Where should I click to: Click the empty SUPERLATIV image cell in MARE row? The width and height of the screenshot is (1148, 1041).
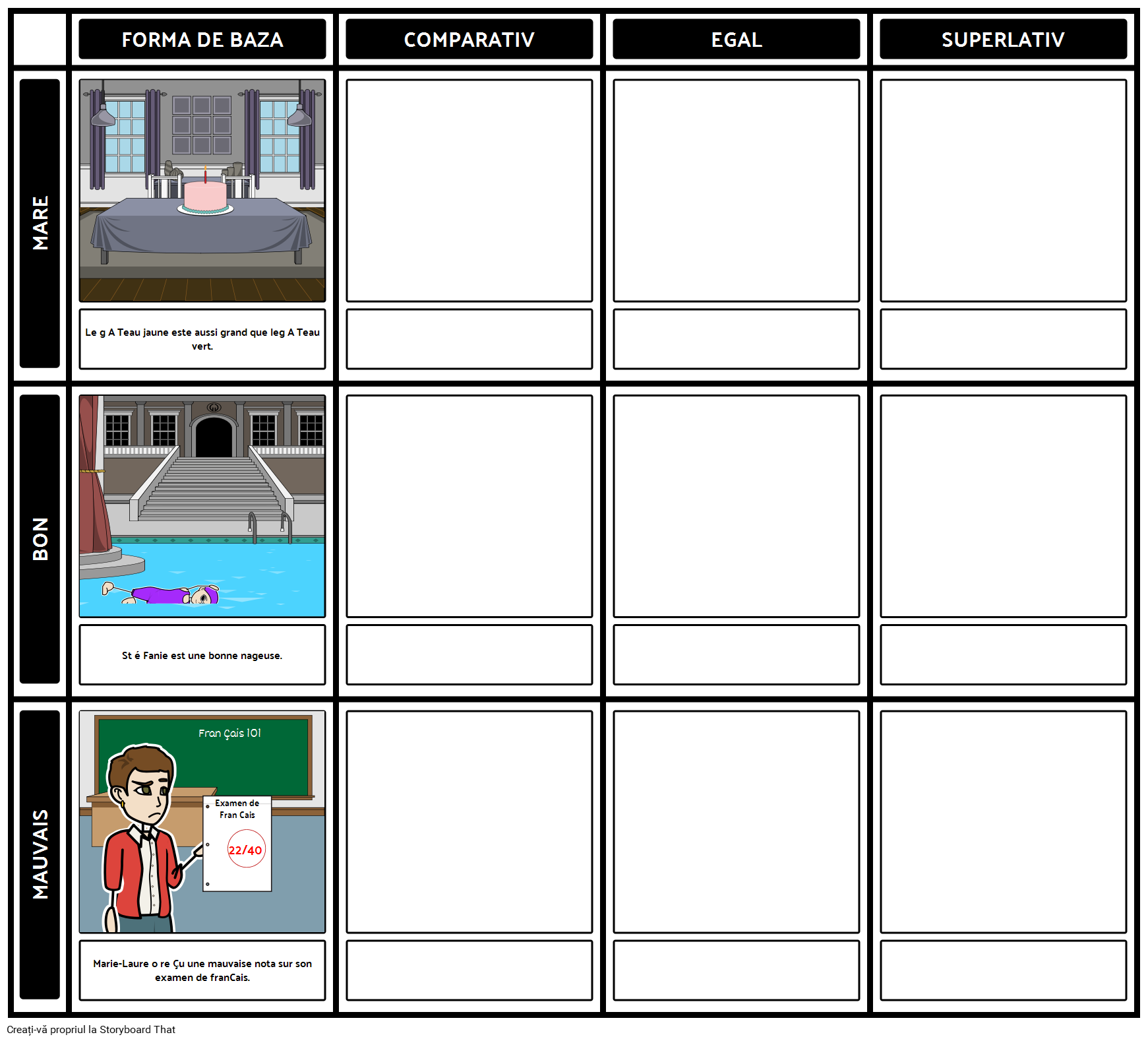[x=1004, y=191]
